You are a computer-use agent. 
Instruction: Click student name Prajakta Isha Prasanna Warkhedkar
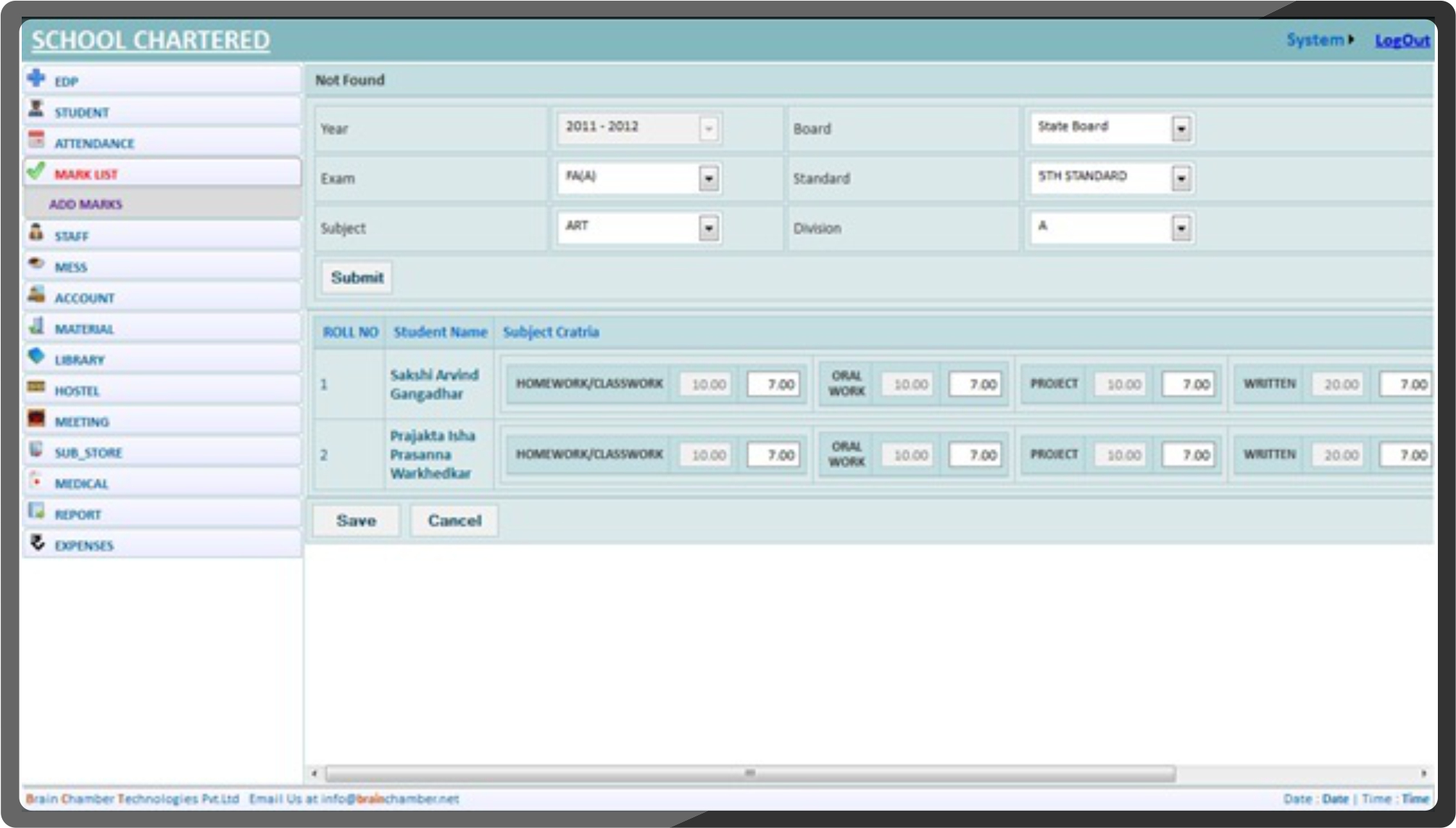click(433, 455)
